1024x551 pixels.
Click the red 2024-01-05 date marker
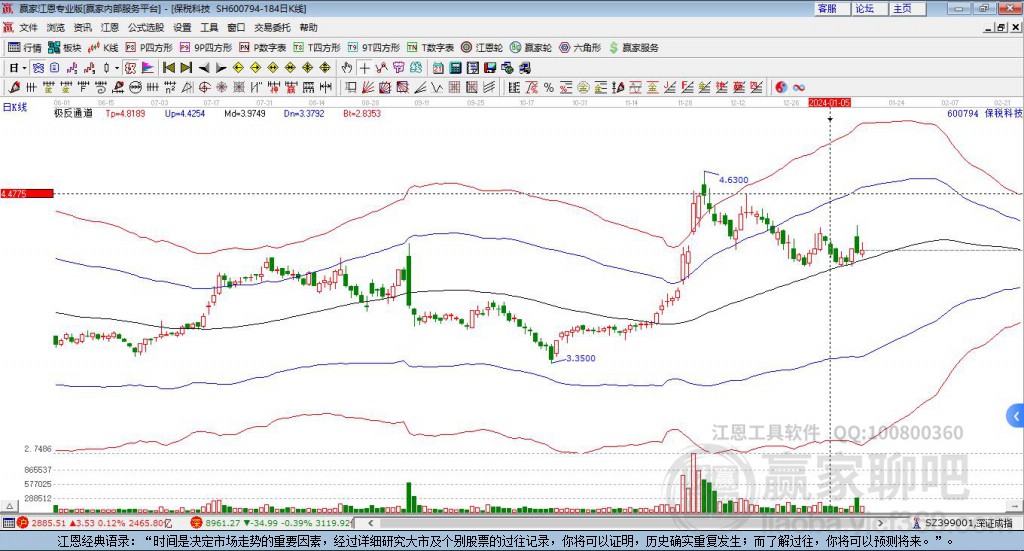tap(829, 102)
